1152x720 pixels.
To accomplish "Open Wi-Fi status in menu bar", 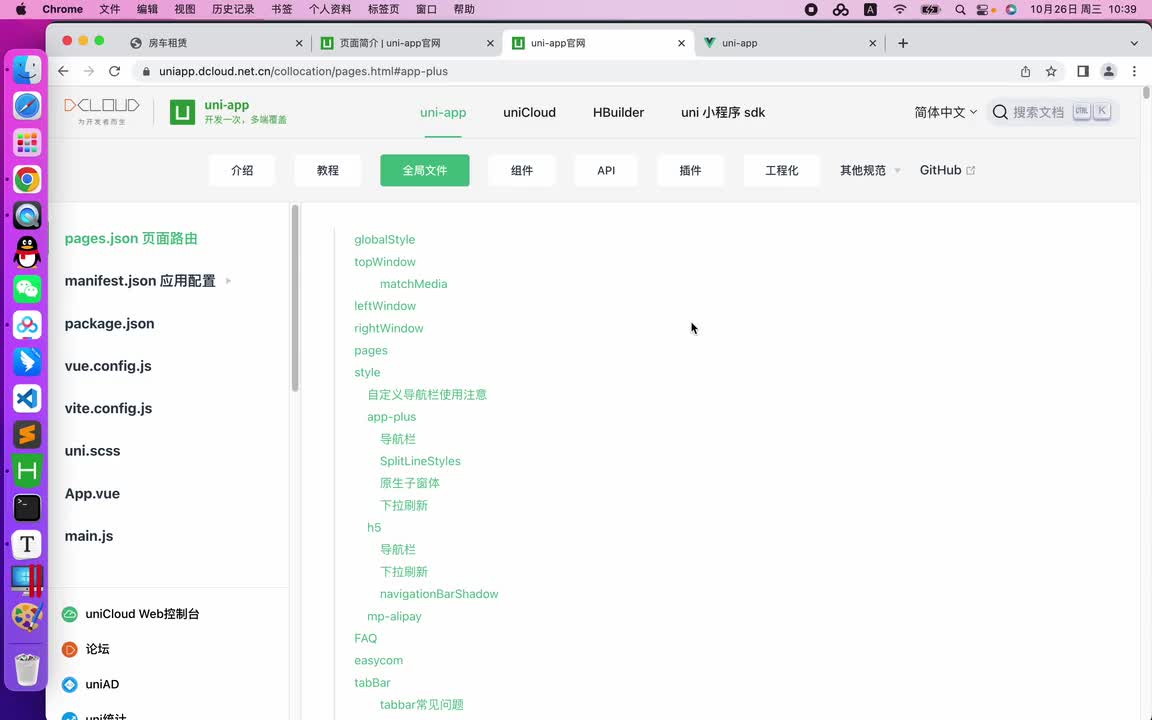I will 900,10.
